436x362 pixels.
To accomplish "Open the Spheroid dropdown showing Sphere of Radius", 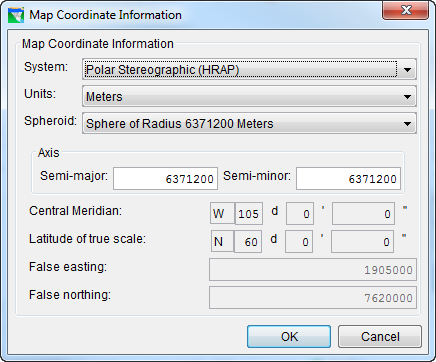I will (249, 123).
